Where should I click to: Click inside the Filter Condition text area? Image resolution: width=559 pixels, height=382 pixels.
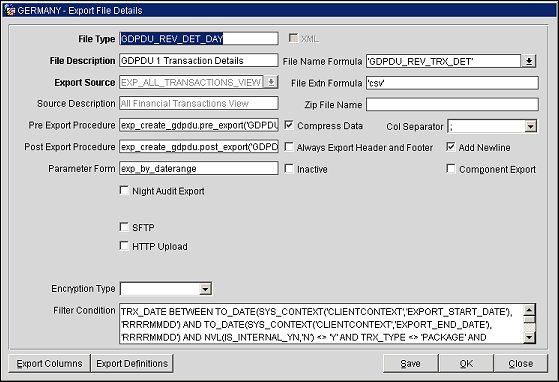(322, 324)
